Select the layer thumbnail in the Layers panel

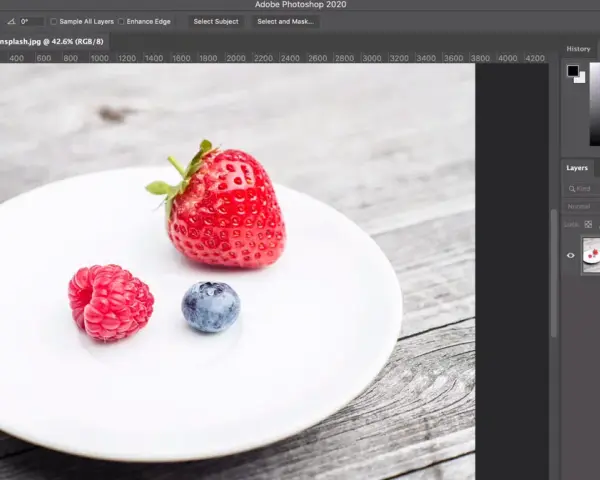click(x=591, y=255)
